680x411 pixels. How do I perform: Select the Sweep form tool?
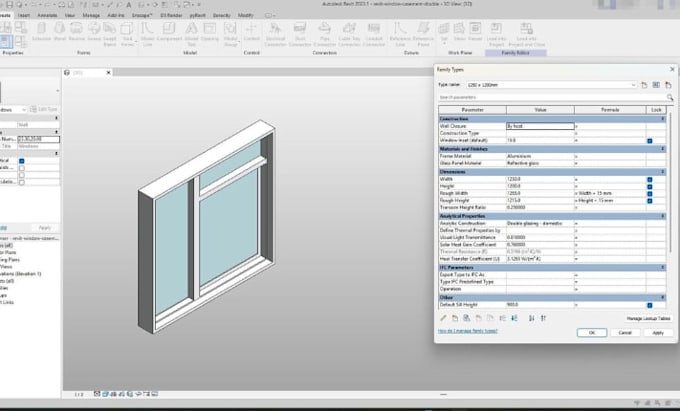(x=94, y=33)
